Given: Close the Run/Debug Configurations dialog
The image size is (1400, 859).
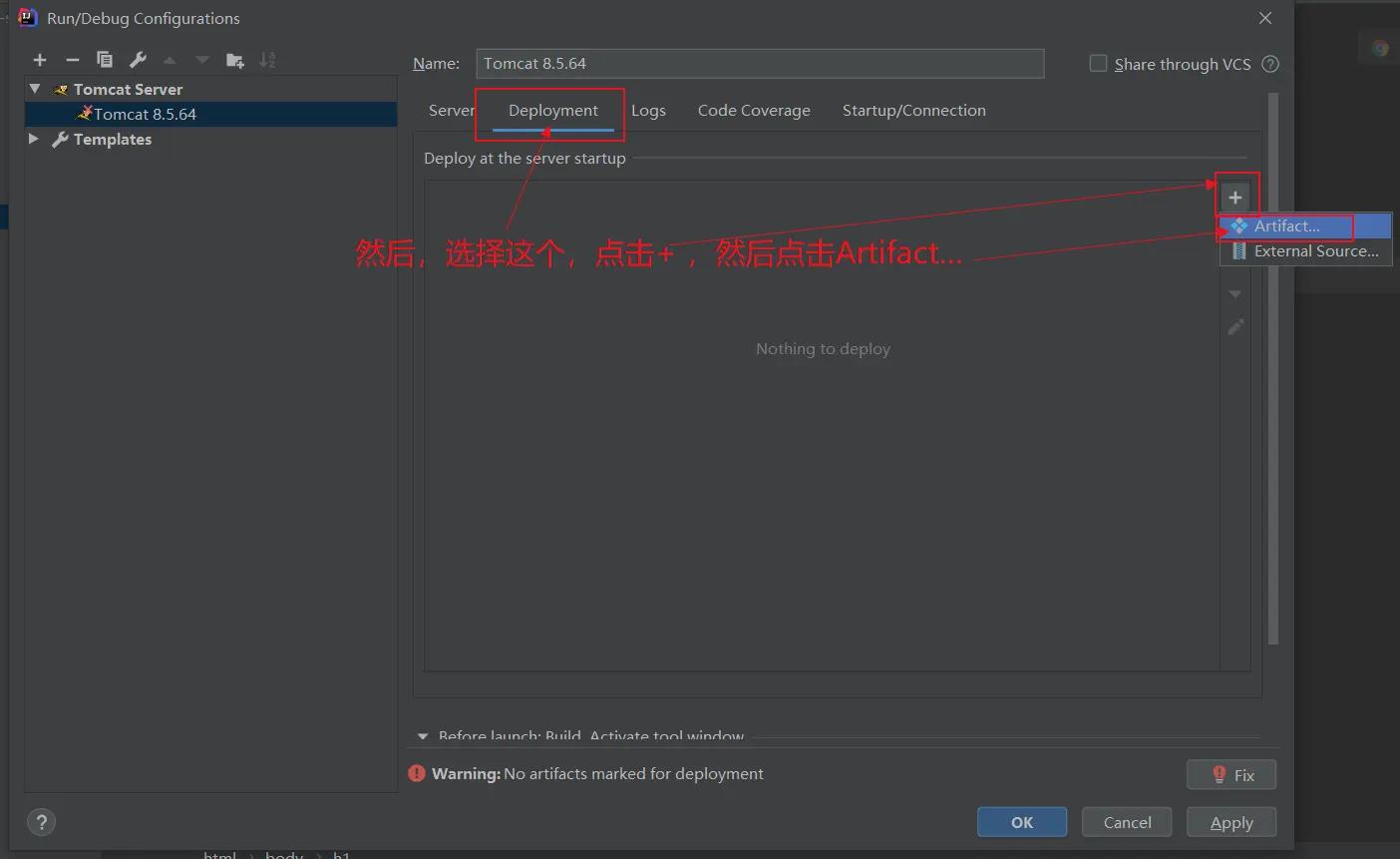Looking at the screenshot, I should coord(1265,18).
